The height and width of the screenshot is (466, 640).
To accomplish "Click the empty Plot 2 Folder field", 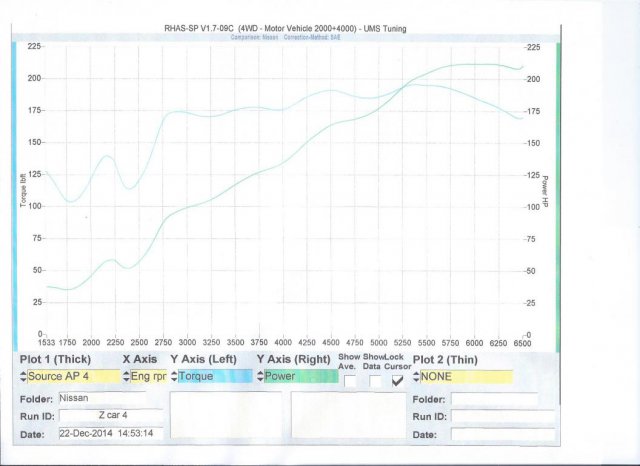I will tap(494, 398).
